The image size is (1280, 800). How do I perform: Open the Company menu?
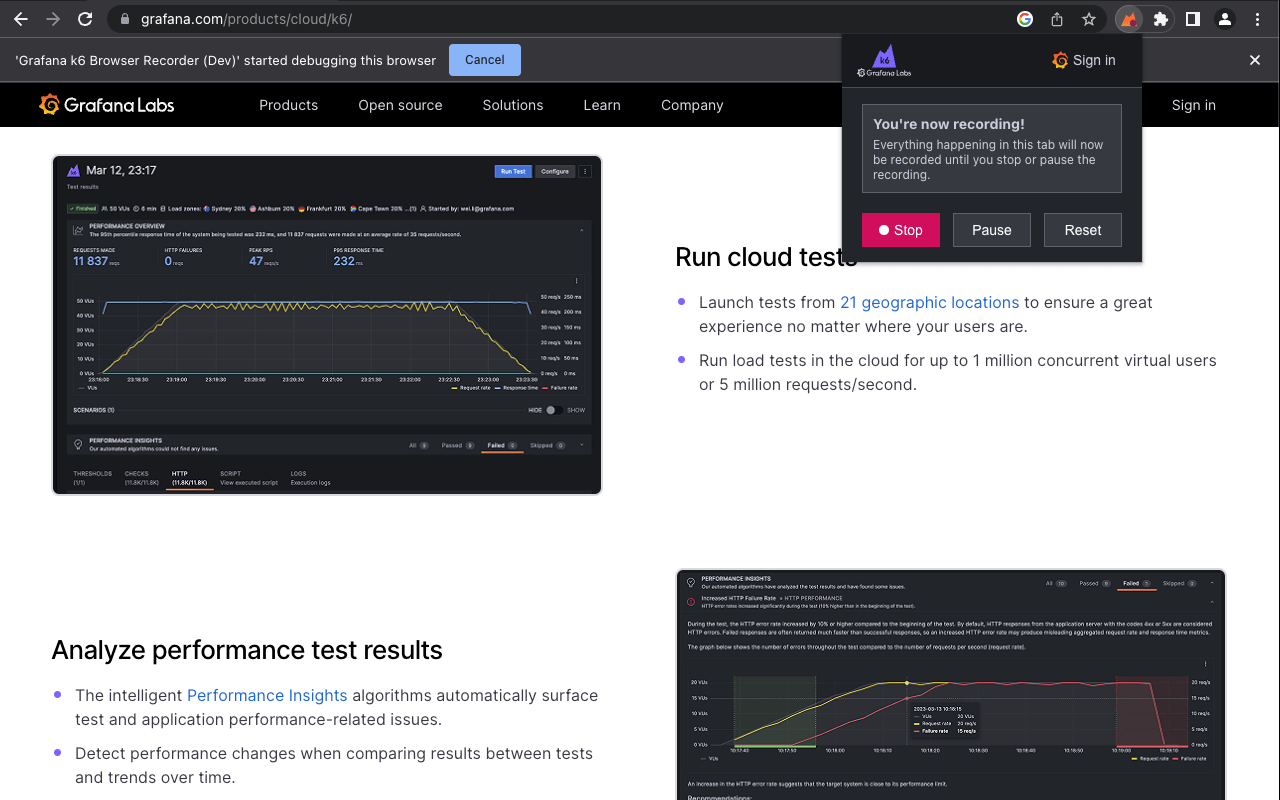(x=692, y=105)
